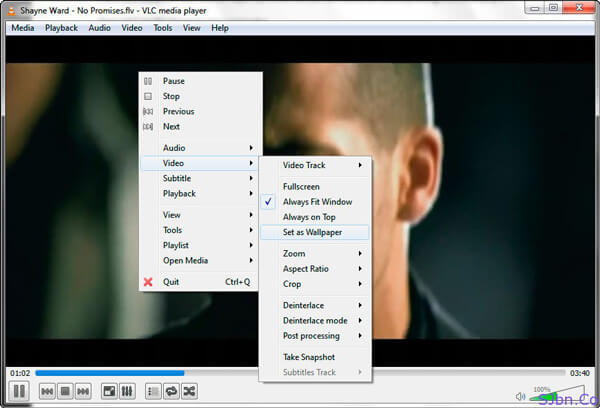Expand the Post processing submenu
Viewport: 600px width, 408px height.
click(x=315, y=336)
